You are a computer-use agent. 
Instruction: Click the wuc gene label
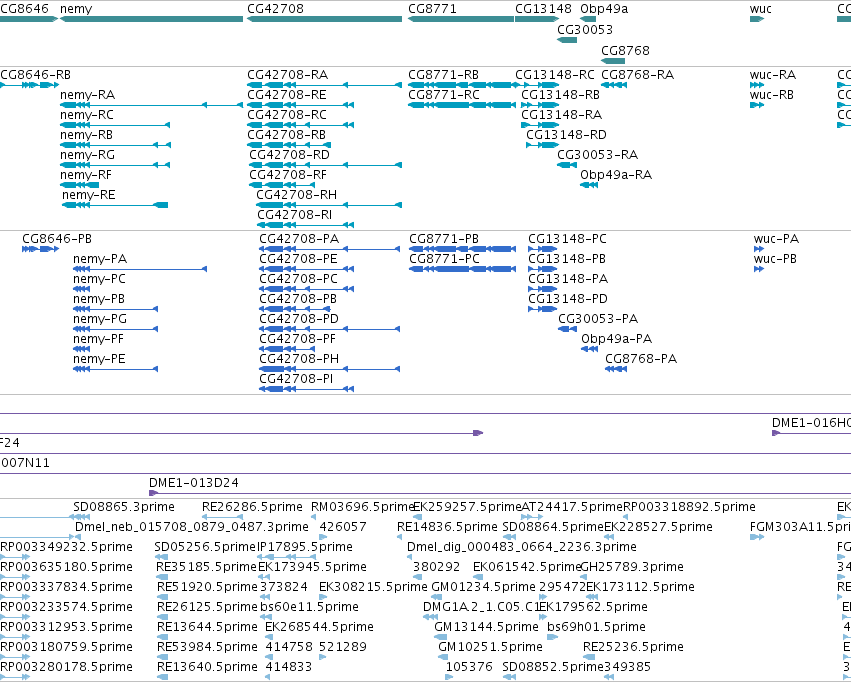coord(760,9)
